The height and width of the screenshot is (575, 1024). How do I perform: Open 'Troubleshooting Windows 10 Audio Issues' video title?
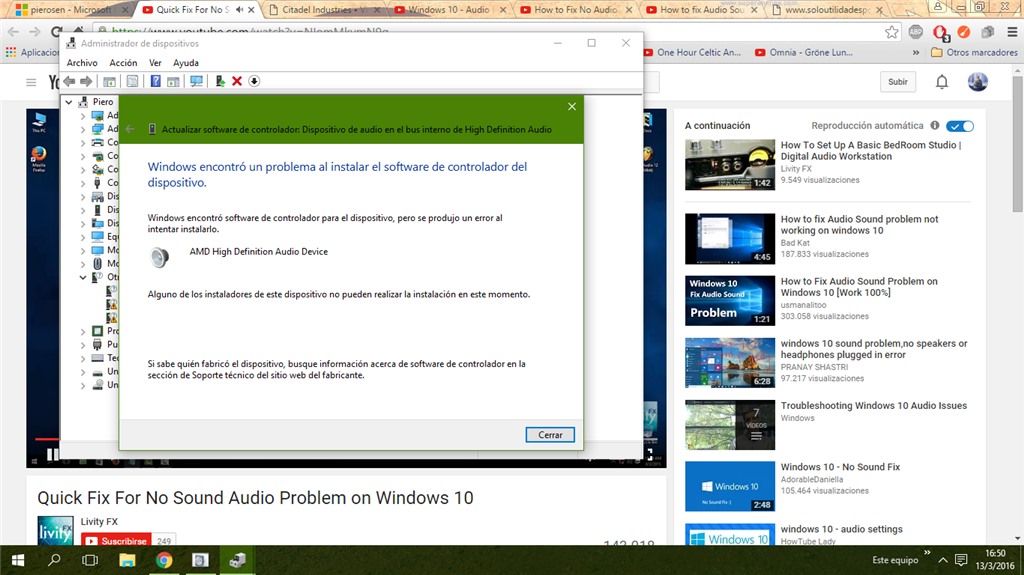874,406
